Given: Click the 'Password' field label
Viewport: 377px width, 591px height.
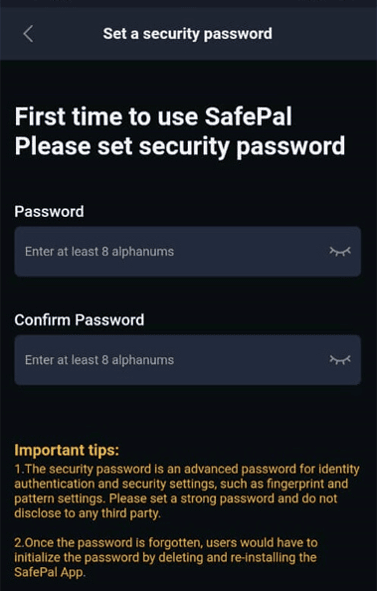Looking at the screenshot, I should point(49,211).
